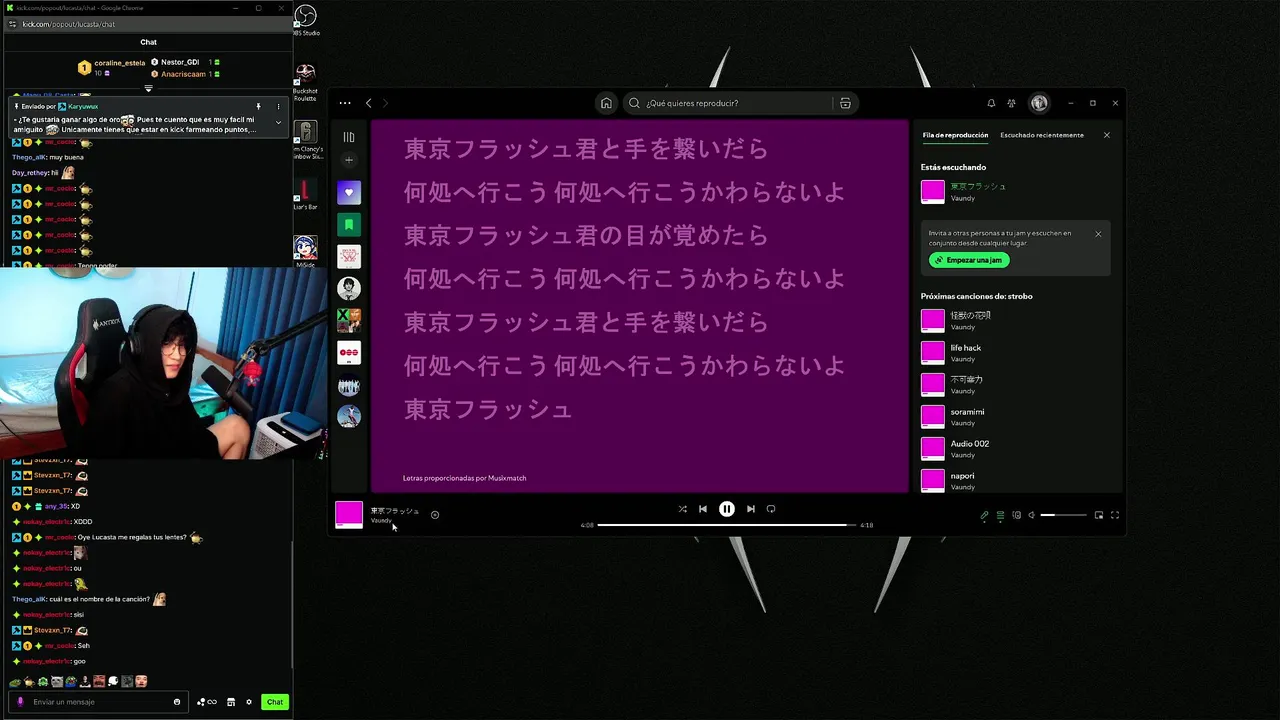Open Spotify three-dot main menu
The width and height of the screenshot is (1280, 720).
(x=345, y=103)
